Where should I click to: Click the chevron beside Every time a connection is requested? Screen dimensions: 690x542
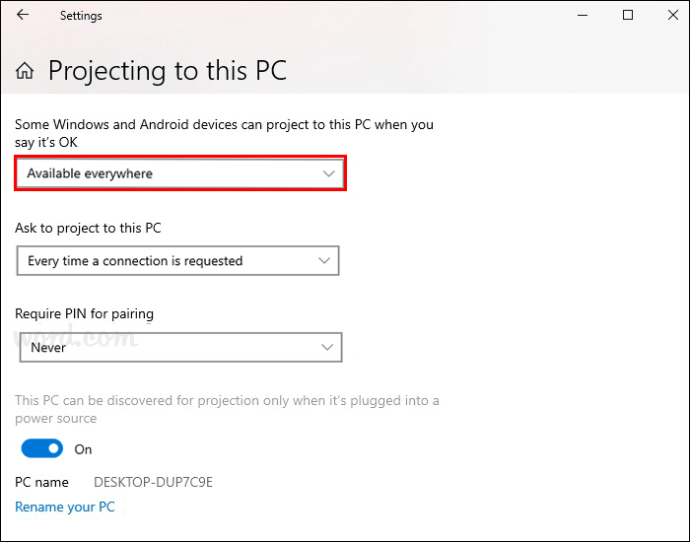click(323, 261)
